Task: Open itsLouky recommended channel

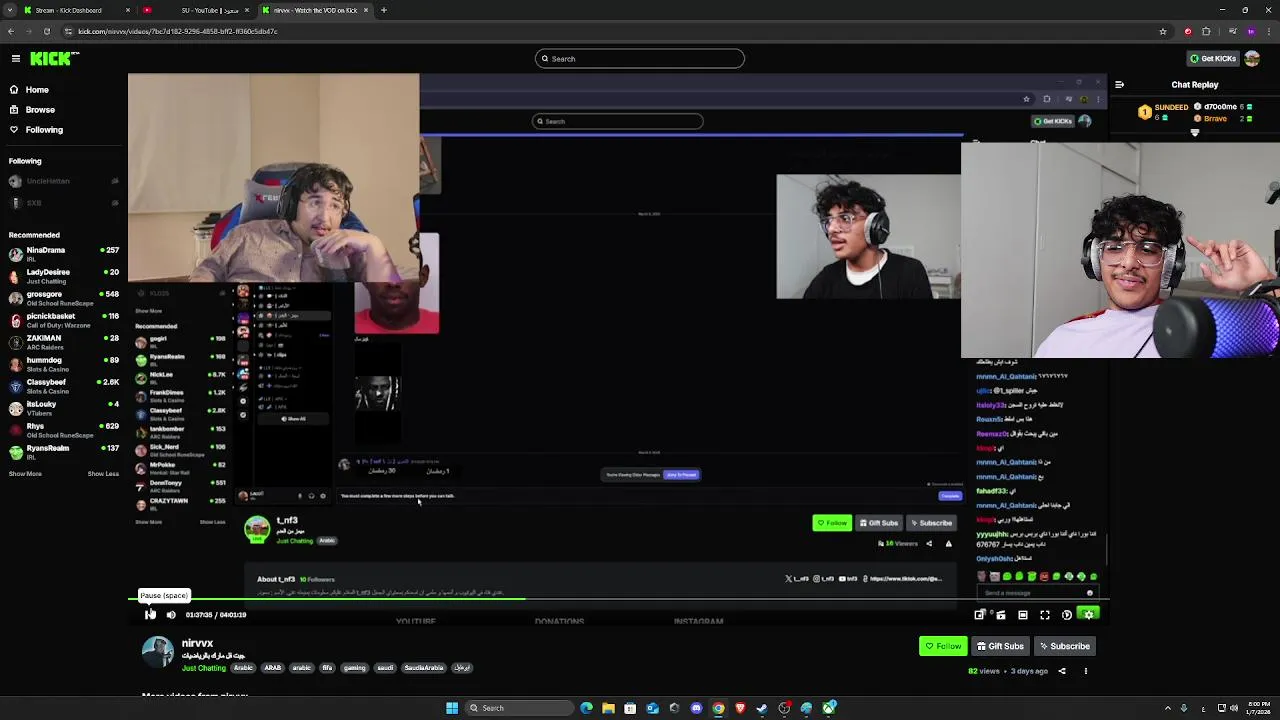Action: point(64,408)
